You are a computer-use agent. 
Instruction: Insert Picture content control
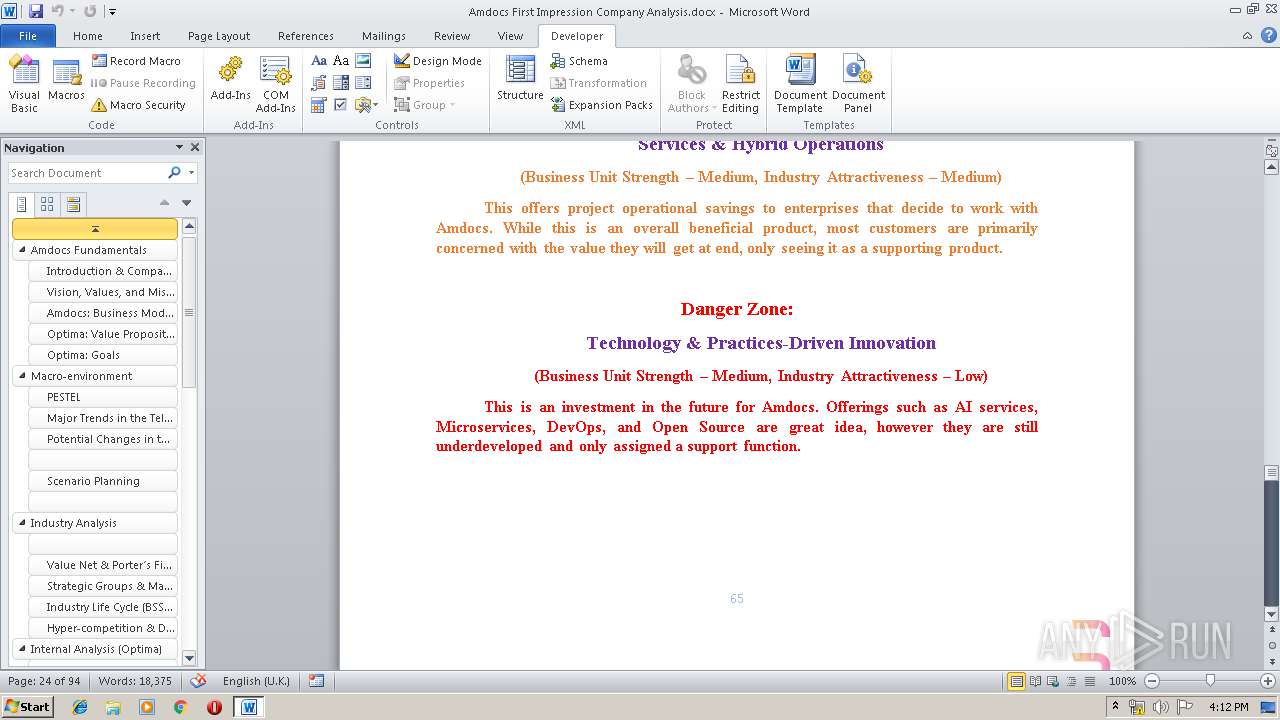[x=363, y=61]
